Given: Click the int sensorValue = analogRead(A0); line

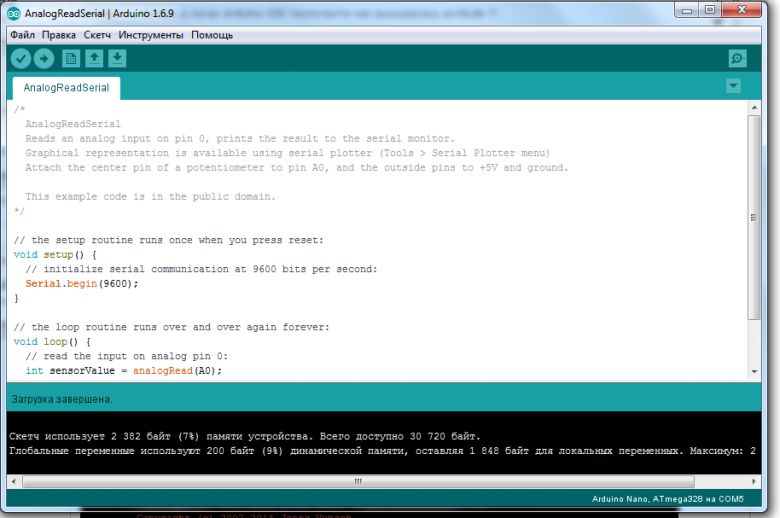Looking at the screenshot, I should click(124, 371).
